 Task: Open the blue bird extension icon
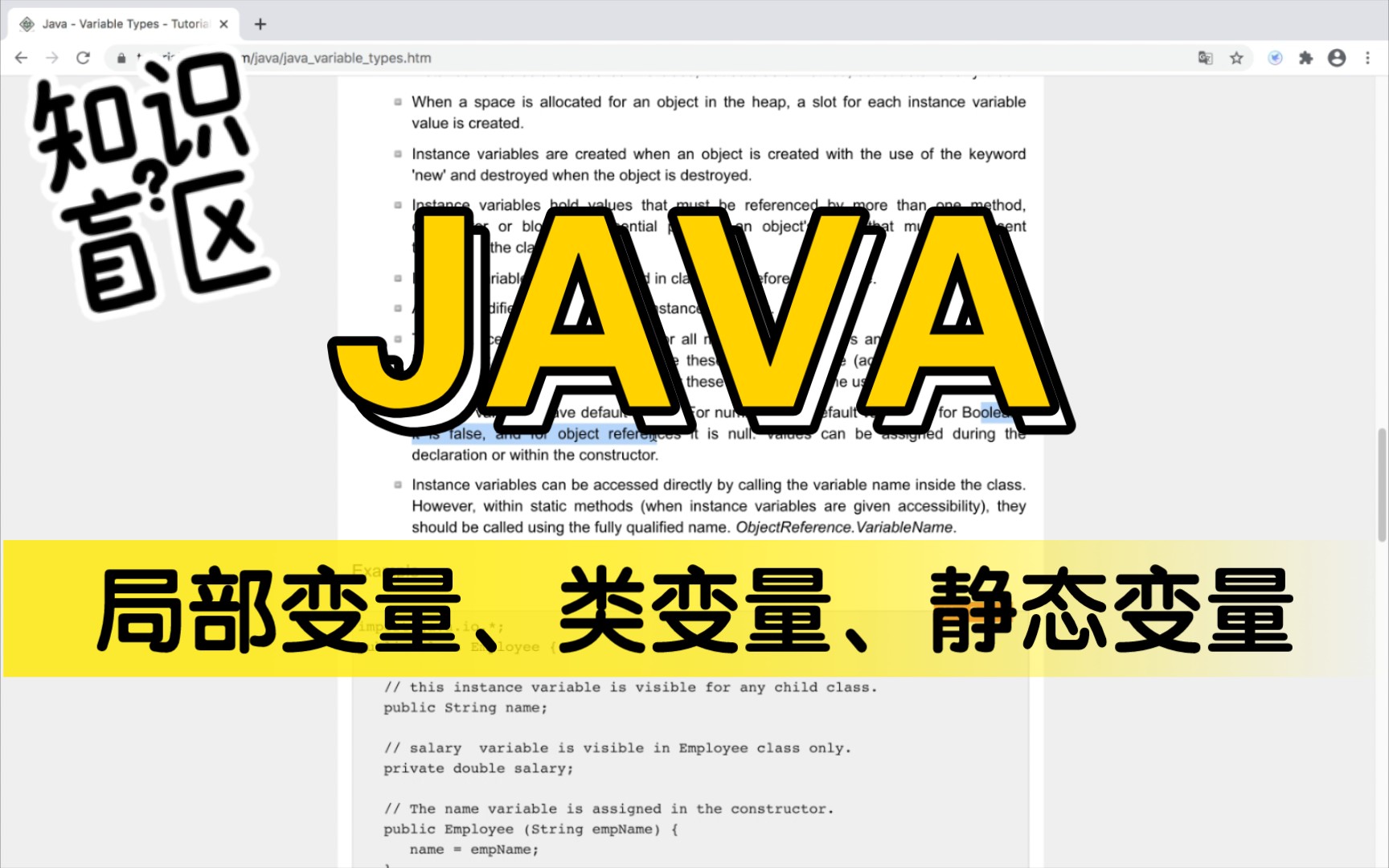click(x=1275, y=58)
